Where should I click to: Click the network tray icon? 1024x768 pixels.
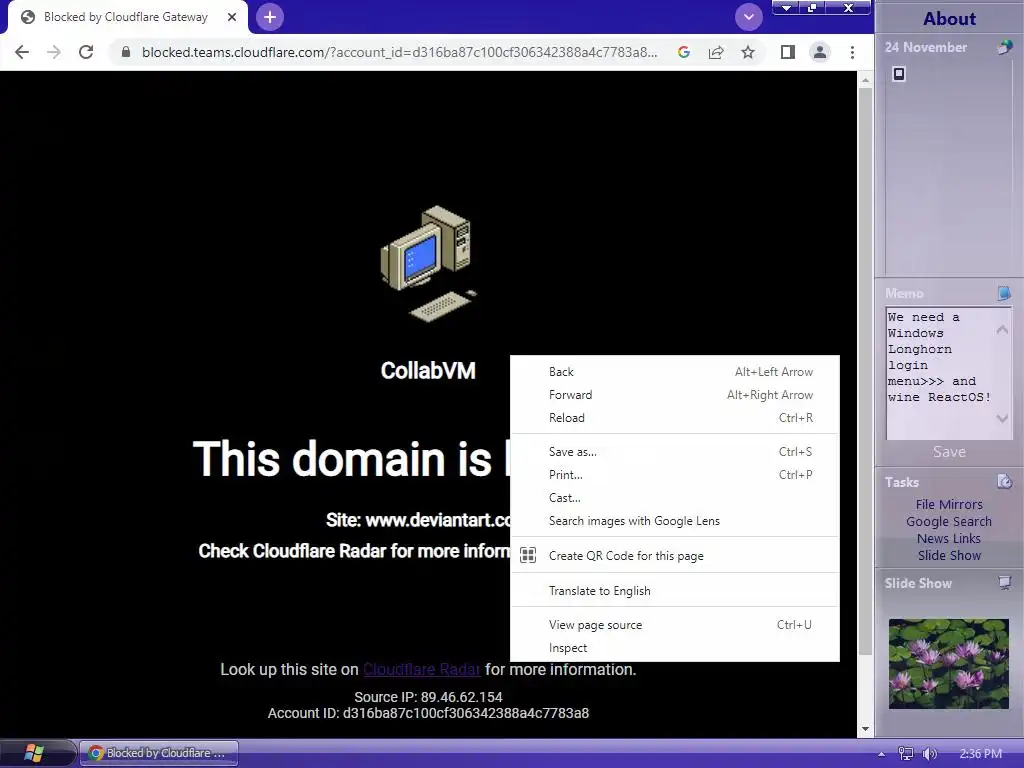906,754
